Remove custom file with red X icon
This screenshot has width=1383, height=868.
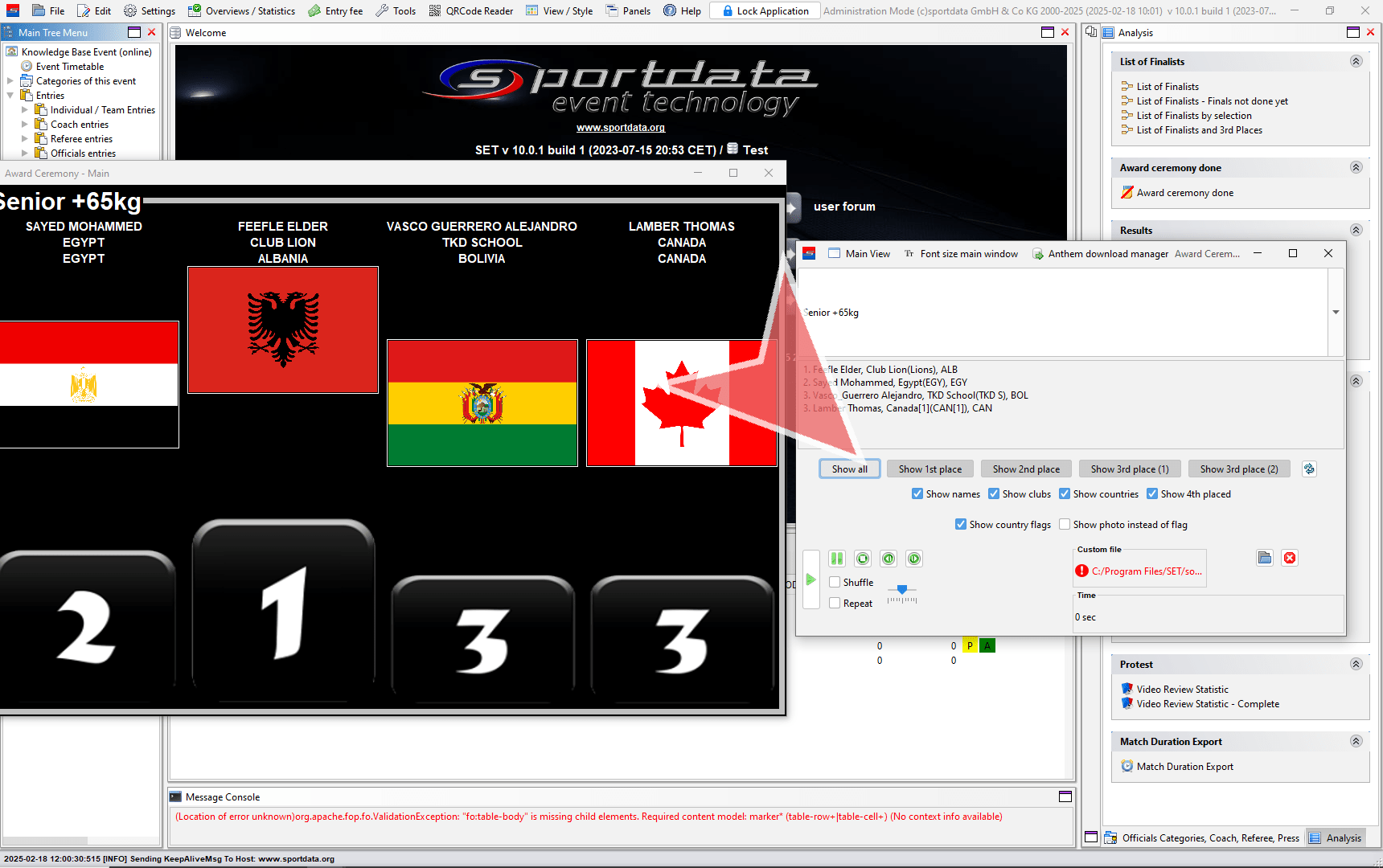point(1290,558)
